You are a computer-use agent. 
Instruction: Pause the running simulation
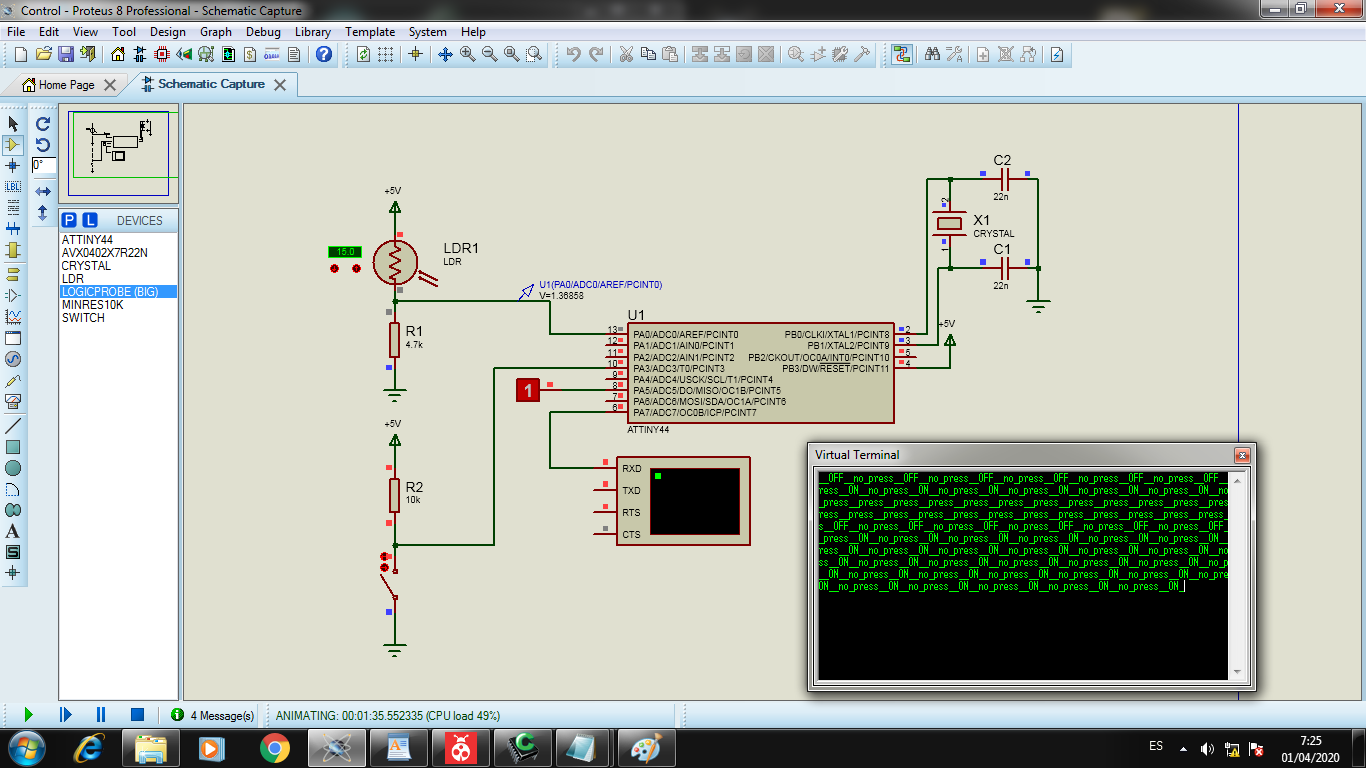tap(101, 714)
